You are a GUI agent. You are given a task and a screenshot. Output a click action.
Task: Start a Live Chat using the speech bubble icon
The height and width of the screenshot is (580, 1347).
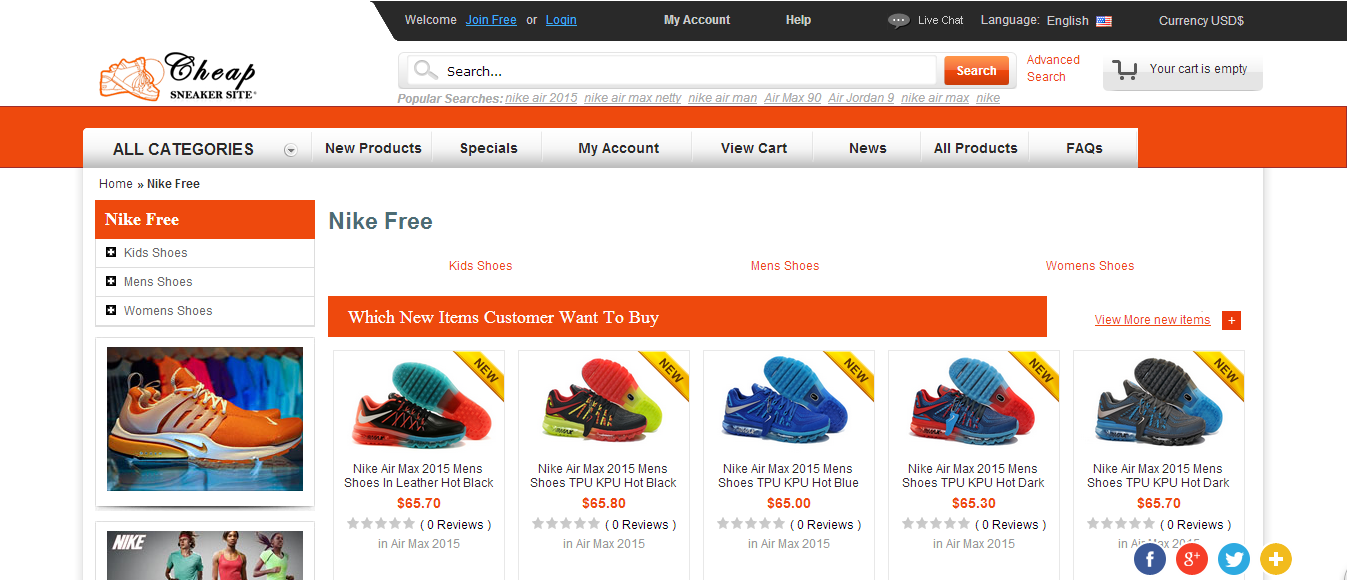[898, 20]
